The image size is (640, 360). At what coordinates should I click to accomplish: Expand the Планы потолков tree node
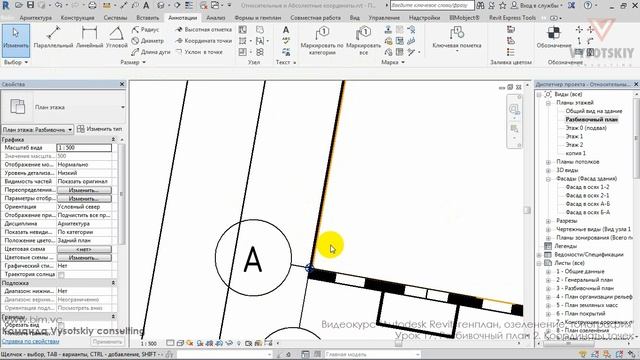(548, 162)
